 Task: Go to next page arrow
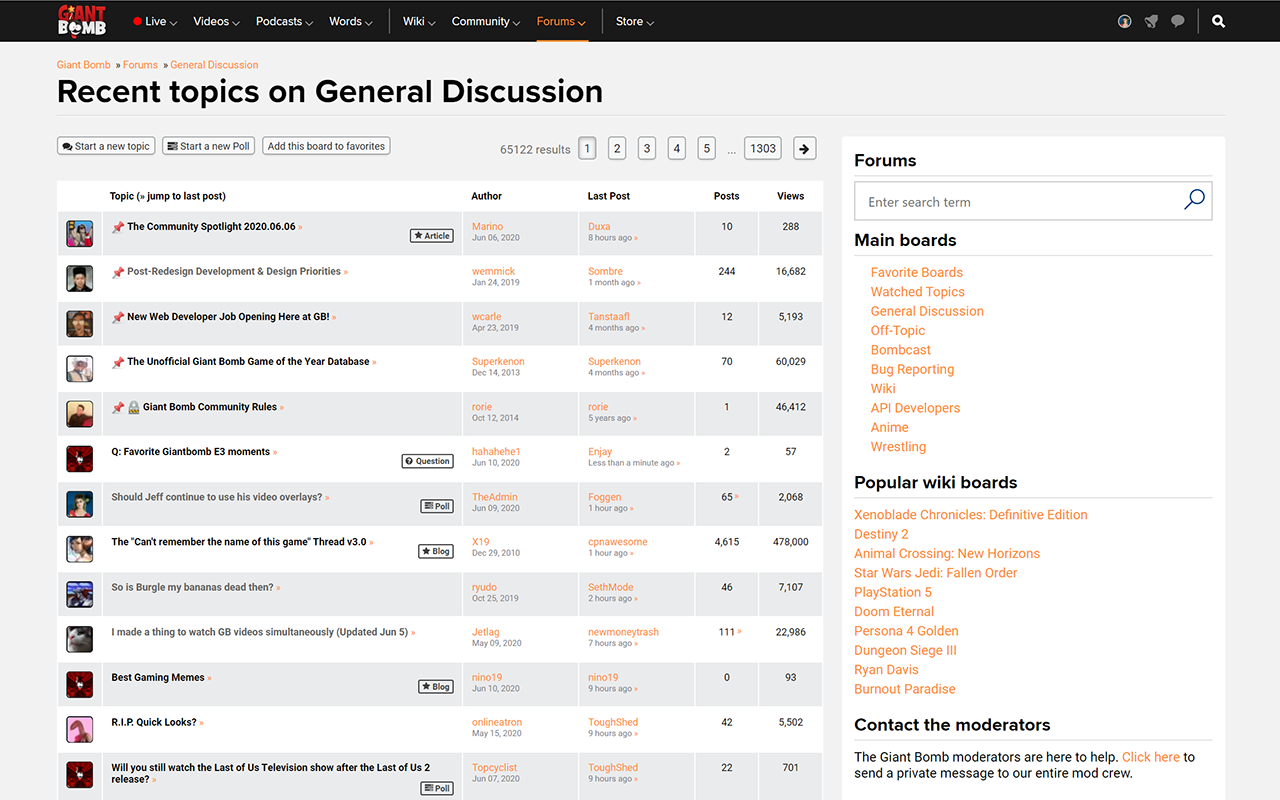point(805,148)
